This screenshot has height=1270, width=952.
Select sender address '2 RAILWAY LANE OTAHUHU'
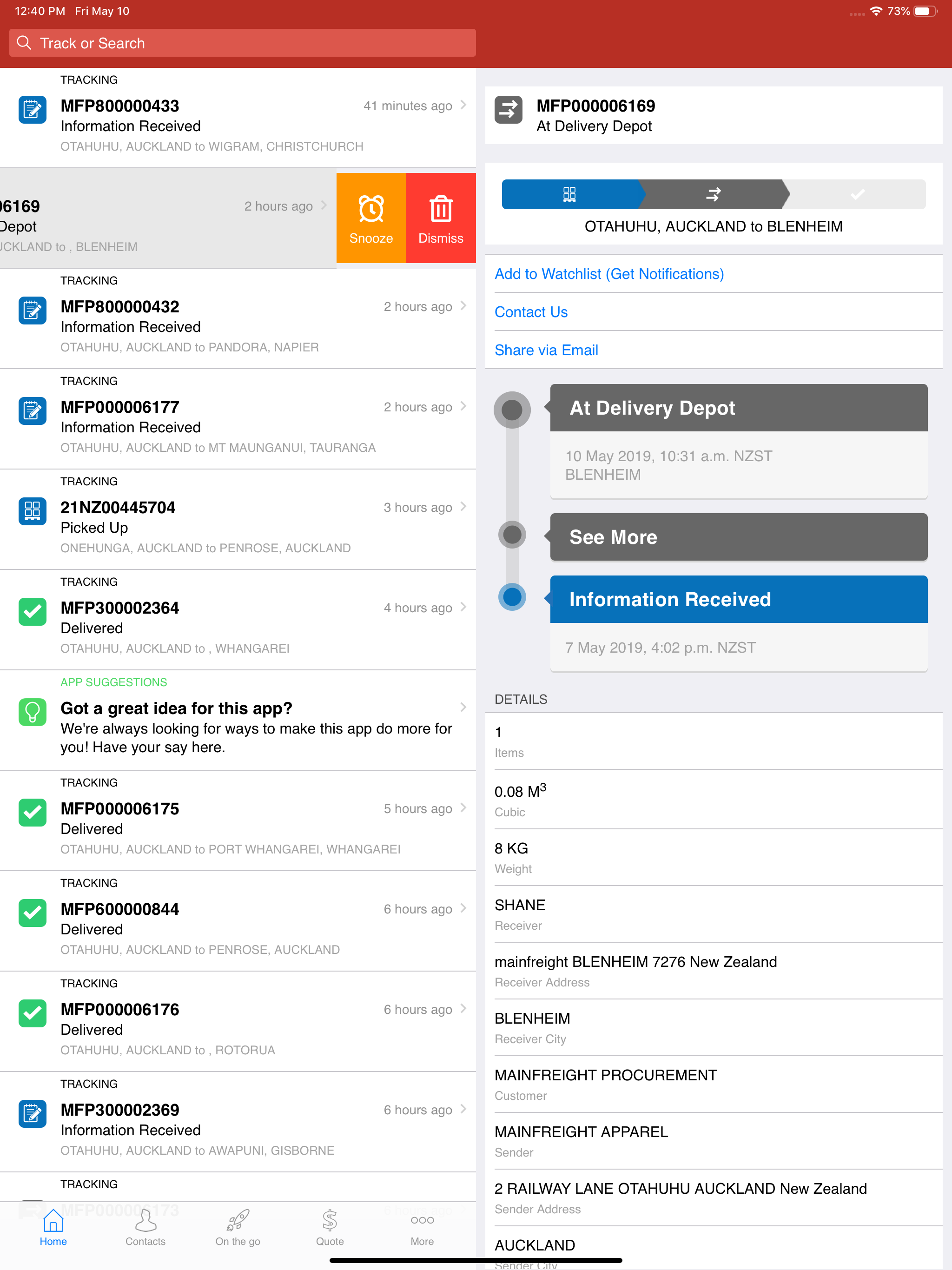(681, 1189)
